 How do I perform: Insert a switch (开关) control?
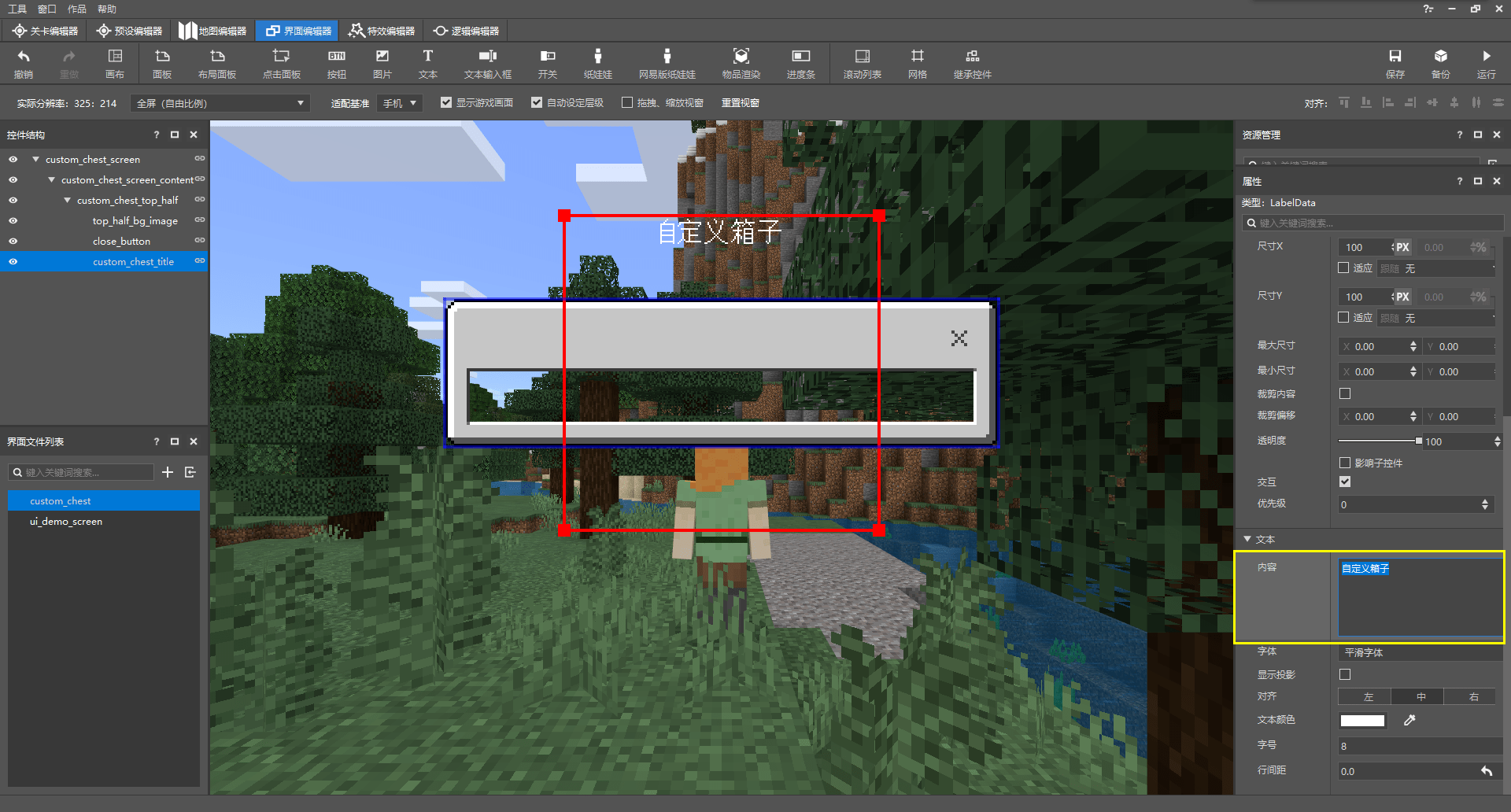(548, 63)
